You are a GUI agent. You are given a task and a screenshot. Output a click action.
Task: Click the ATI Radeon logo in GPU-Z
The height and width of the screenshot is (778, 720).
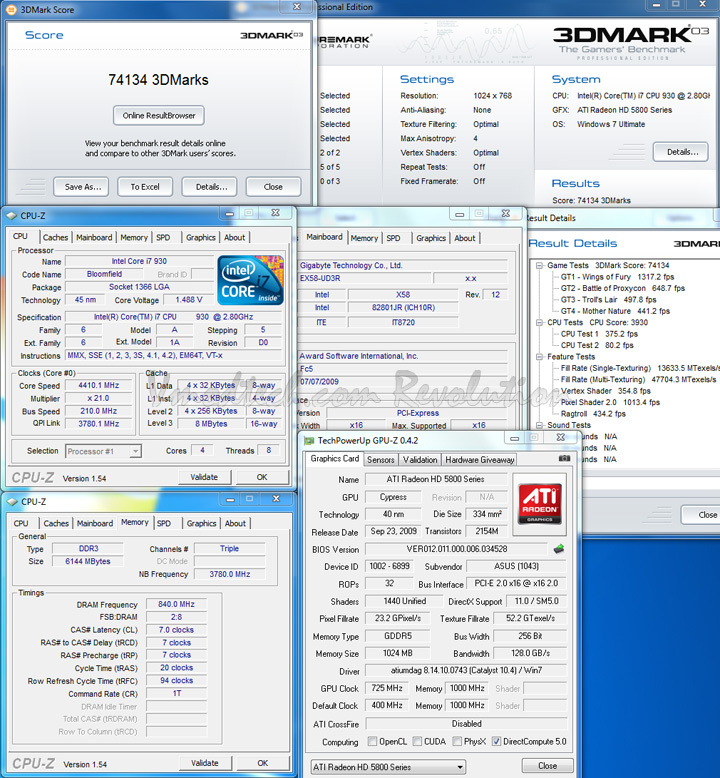pos(539,504)
